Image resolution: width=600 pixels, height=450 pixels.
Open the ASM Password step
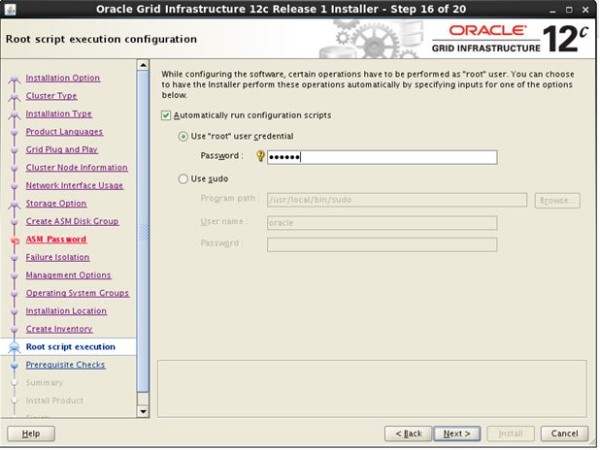[x=56, y=240]
